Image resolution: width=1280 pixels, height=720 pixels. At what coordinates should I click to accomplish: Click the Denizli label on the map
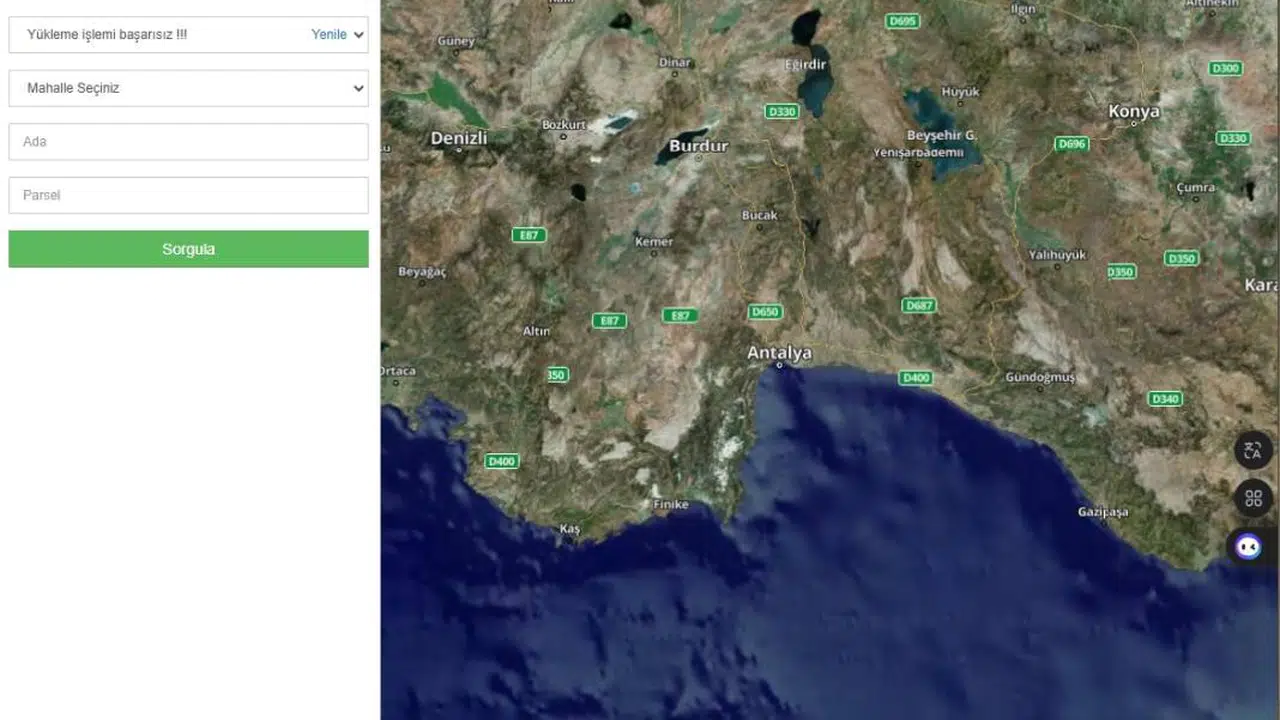458,138
